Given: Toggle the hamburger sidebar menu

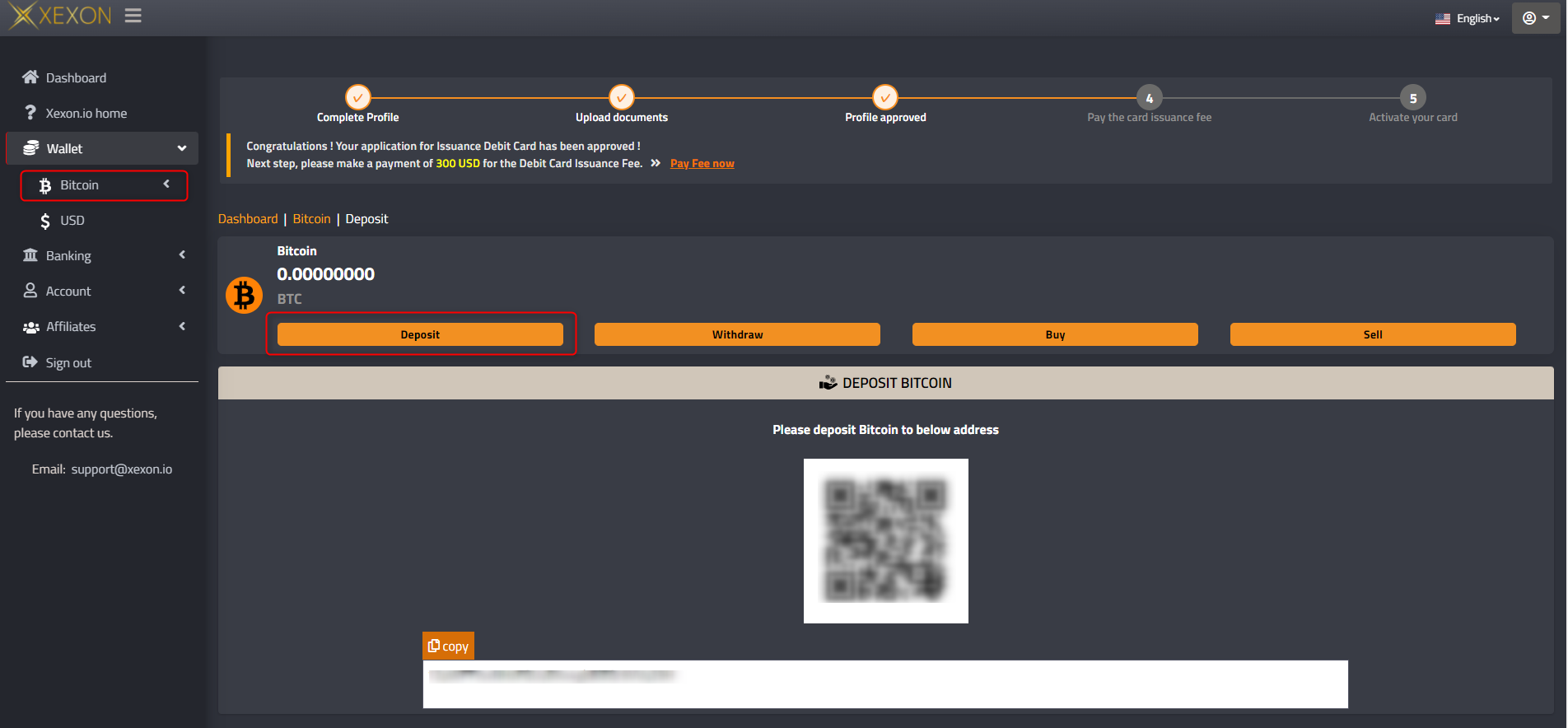Looking at the screenshot, I should point(133,16).
